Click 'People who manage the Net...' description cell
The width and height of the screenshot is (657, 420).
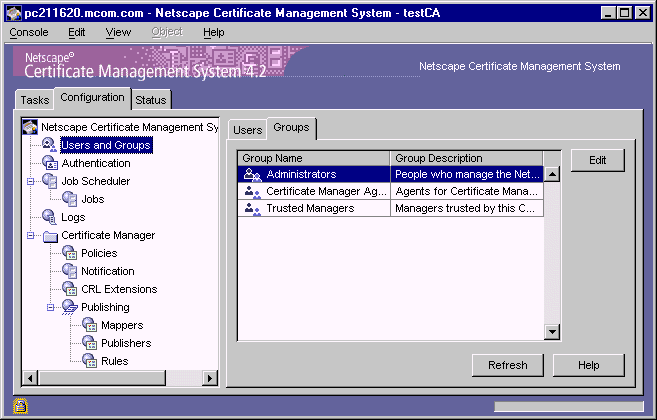click(x=466, y=174)
